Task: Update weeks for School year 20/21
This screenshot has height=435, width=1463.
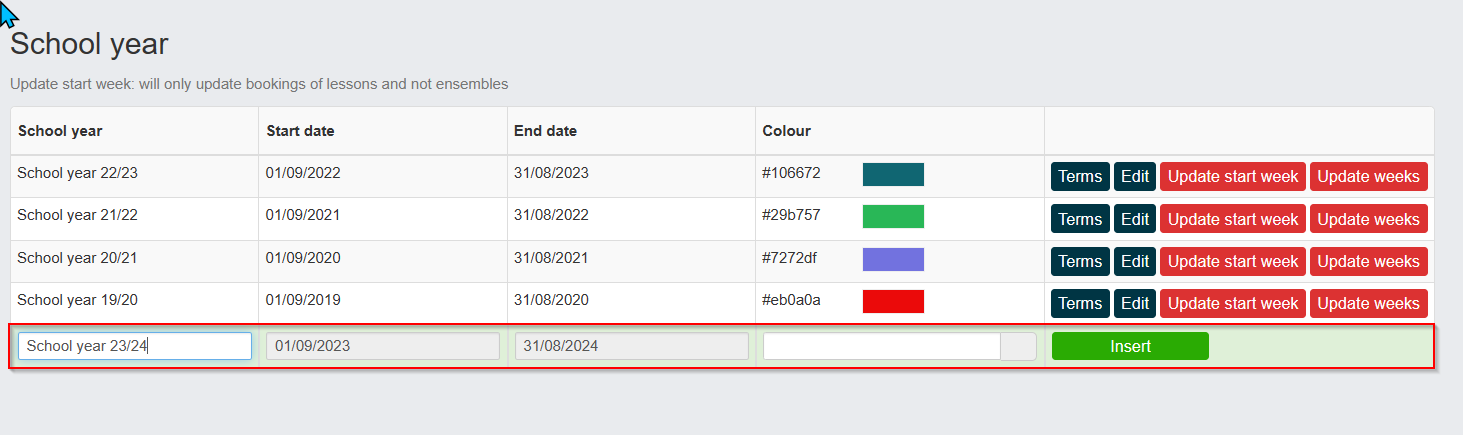Action: tap(1369, 261)
